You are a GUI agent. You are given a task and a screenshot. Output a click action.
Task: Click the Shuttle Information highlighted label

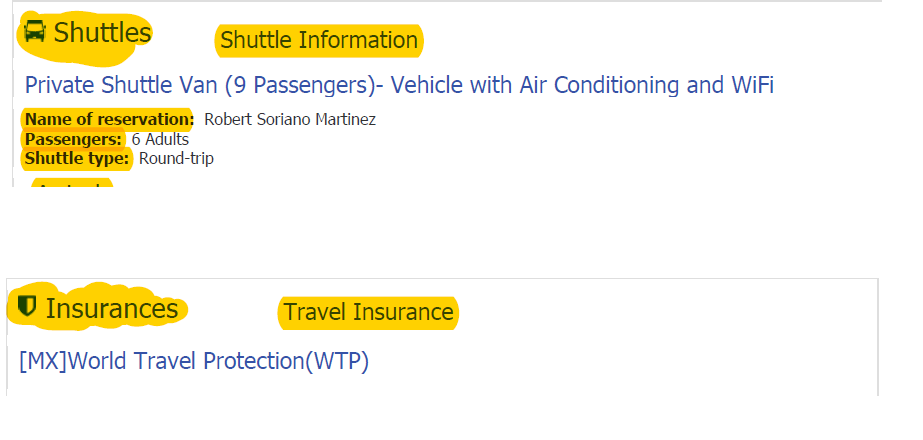[x=319, y=41]
